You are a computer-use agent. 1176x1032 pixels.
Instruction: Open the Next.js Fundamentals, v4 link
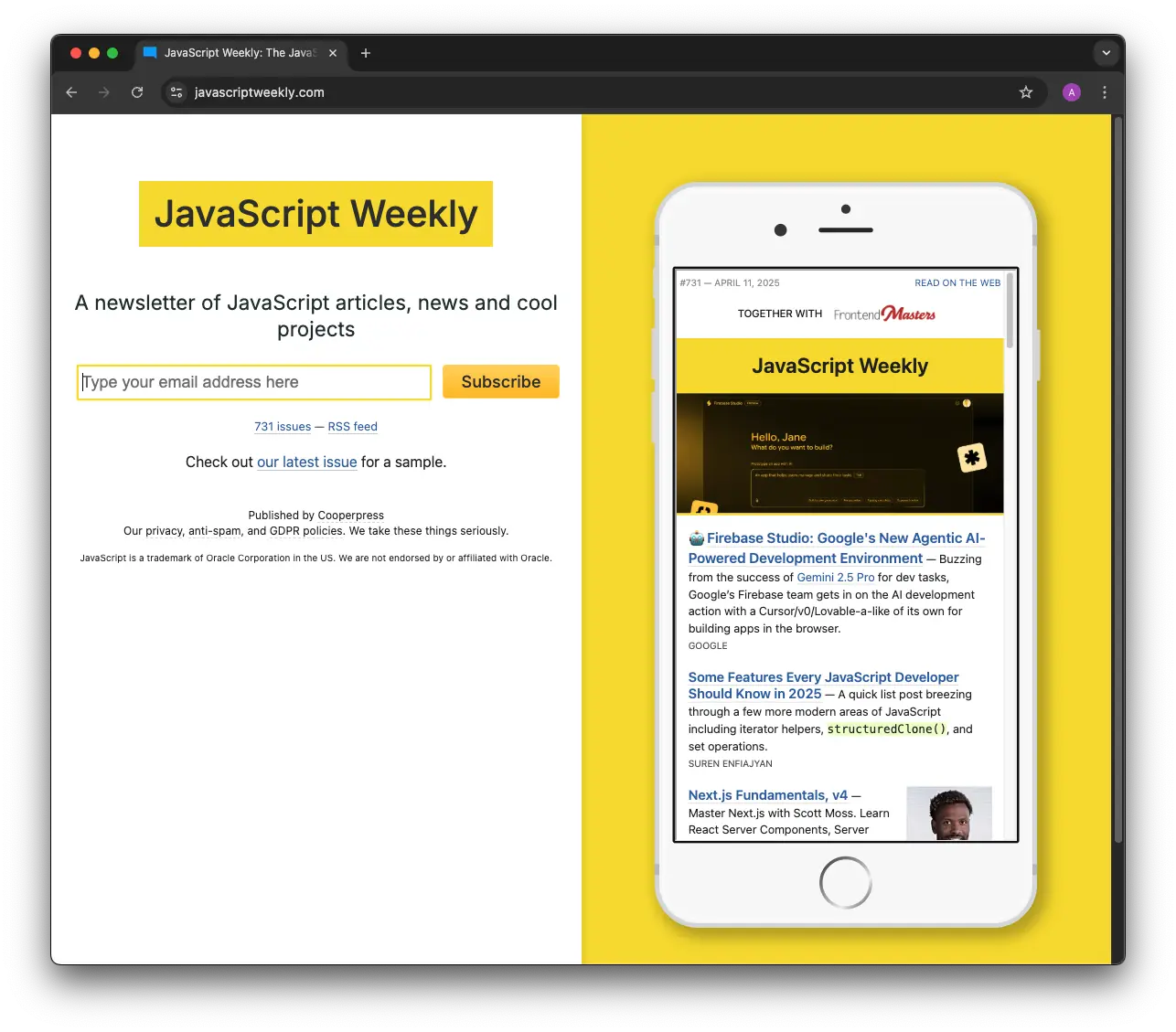(768, 795)
